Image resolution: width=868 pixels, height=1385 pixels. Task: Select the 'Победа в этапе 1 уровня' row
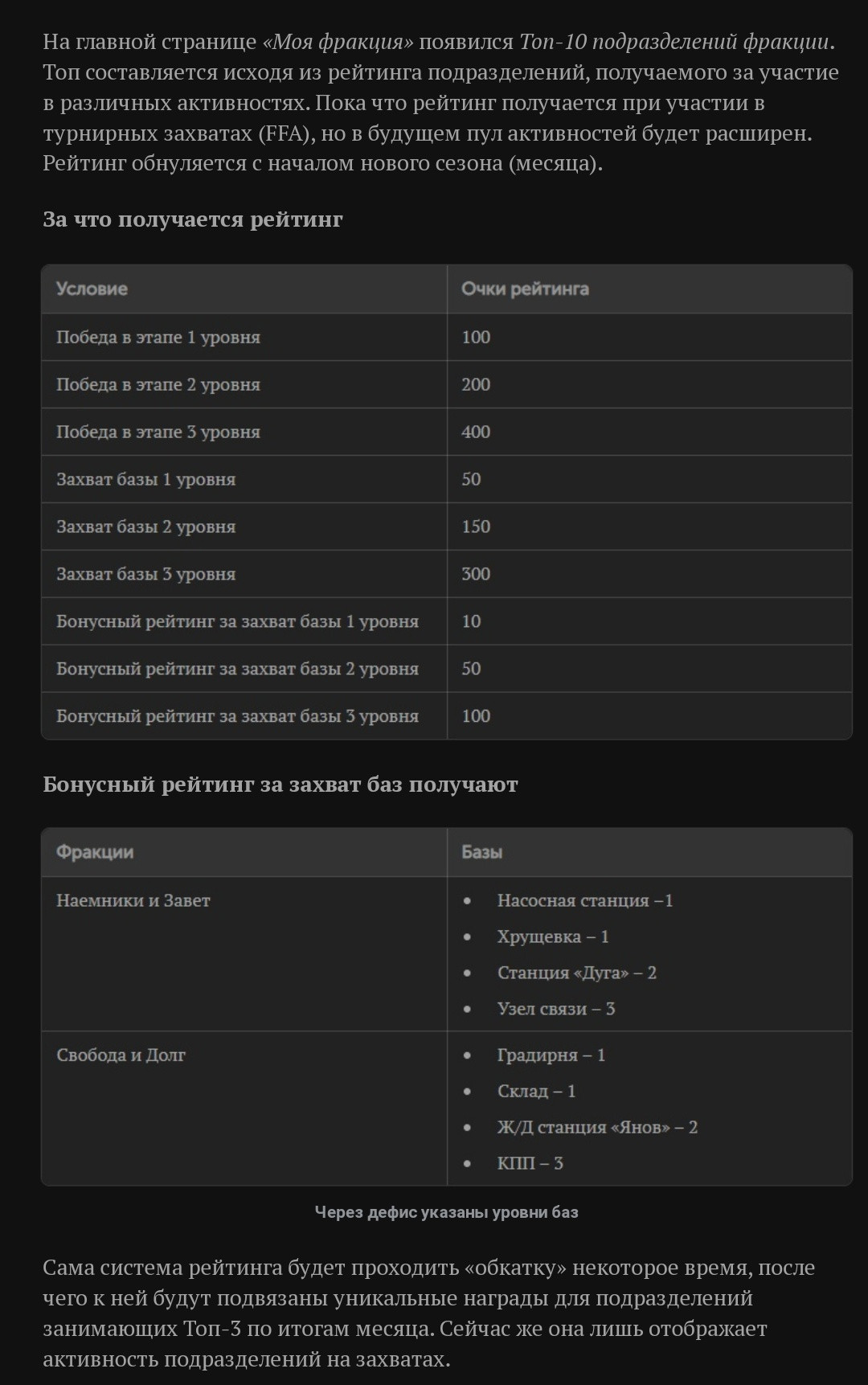click(x=446, y=337)
